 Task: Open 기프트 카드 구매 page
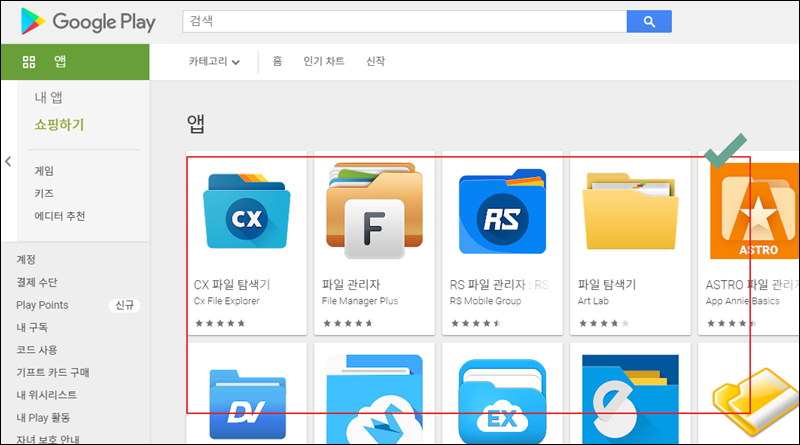[53, 372]
